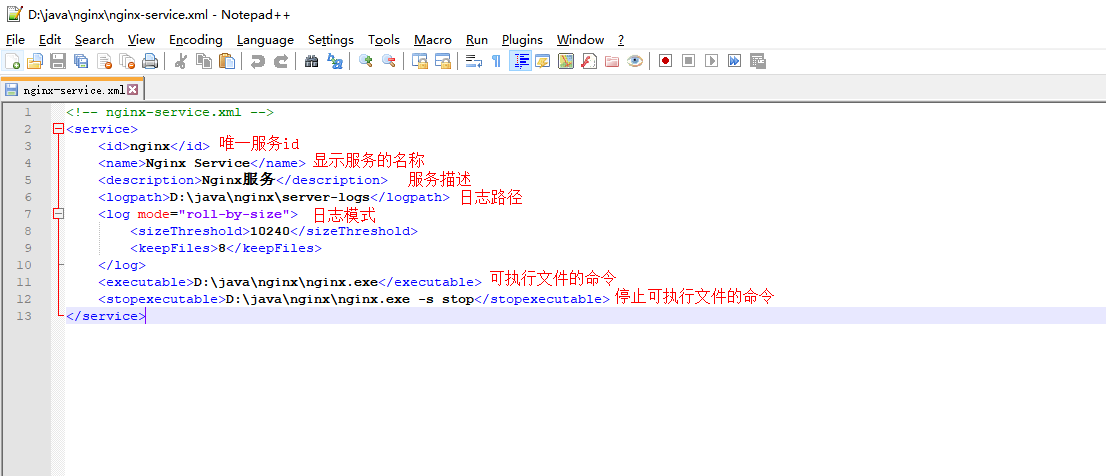Click the executable path D:\java\nginx\nginx.exe on line 11
This screenshot has height=476, width=1106.
pyautogui.click(x=286, y=282)
